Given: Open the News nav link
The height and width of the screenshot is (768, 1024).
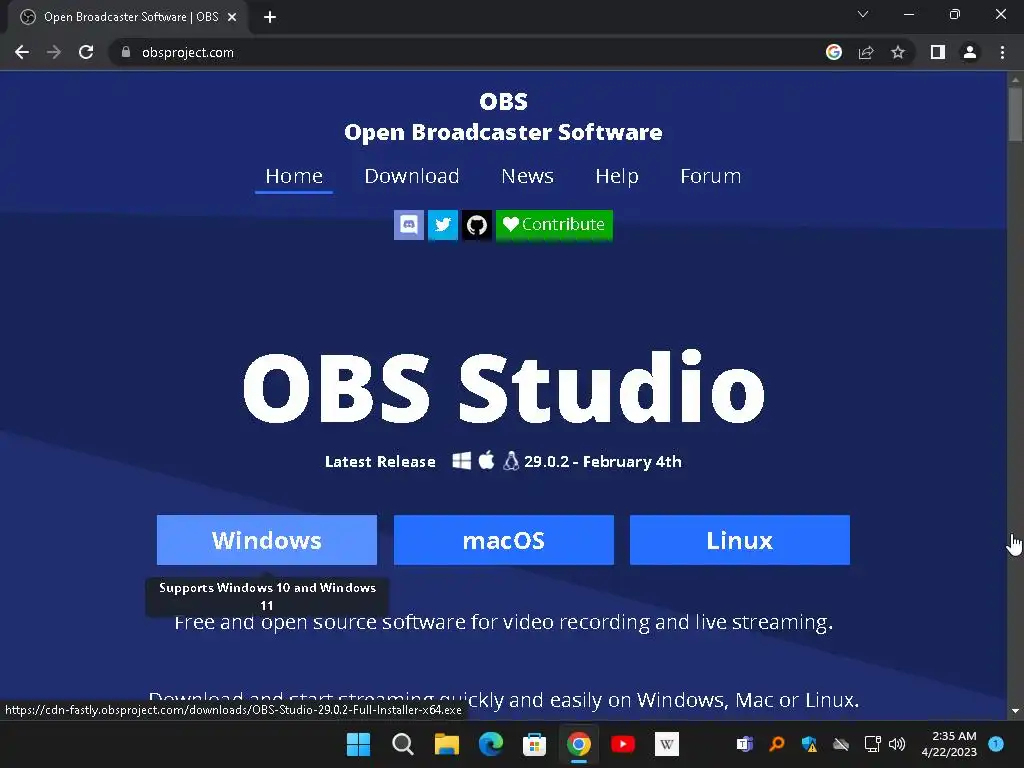Looking at the screenshot, I should click(527, 176).
